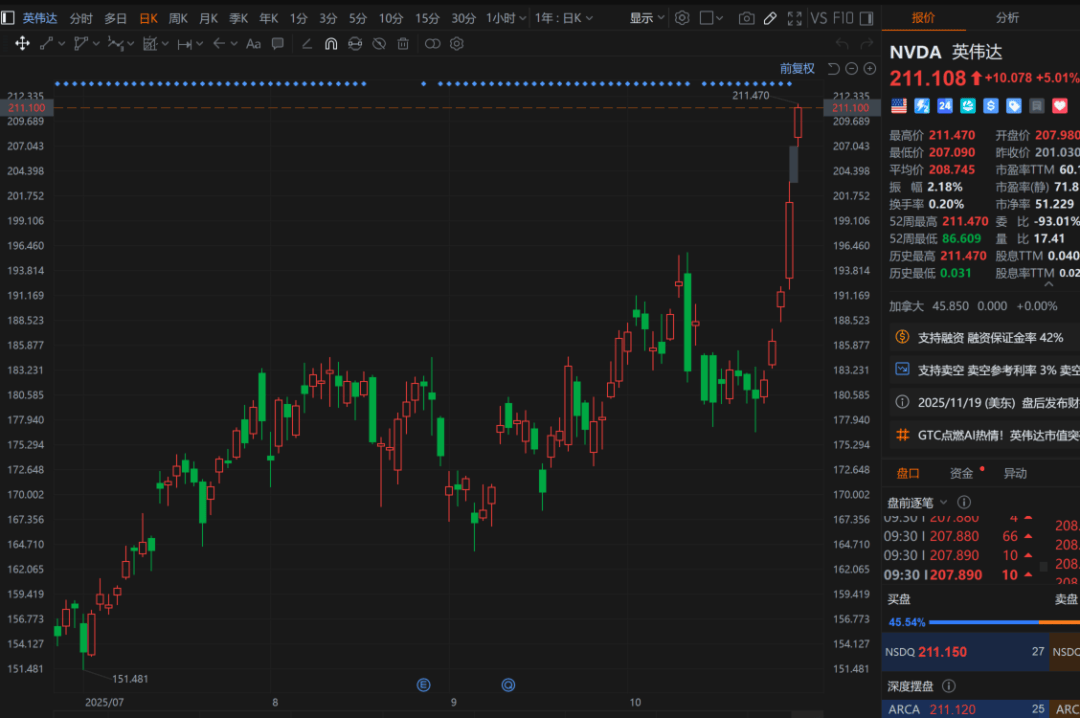Open chart settings hexagon gear icon

point(682,18)
